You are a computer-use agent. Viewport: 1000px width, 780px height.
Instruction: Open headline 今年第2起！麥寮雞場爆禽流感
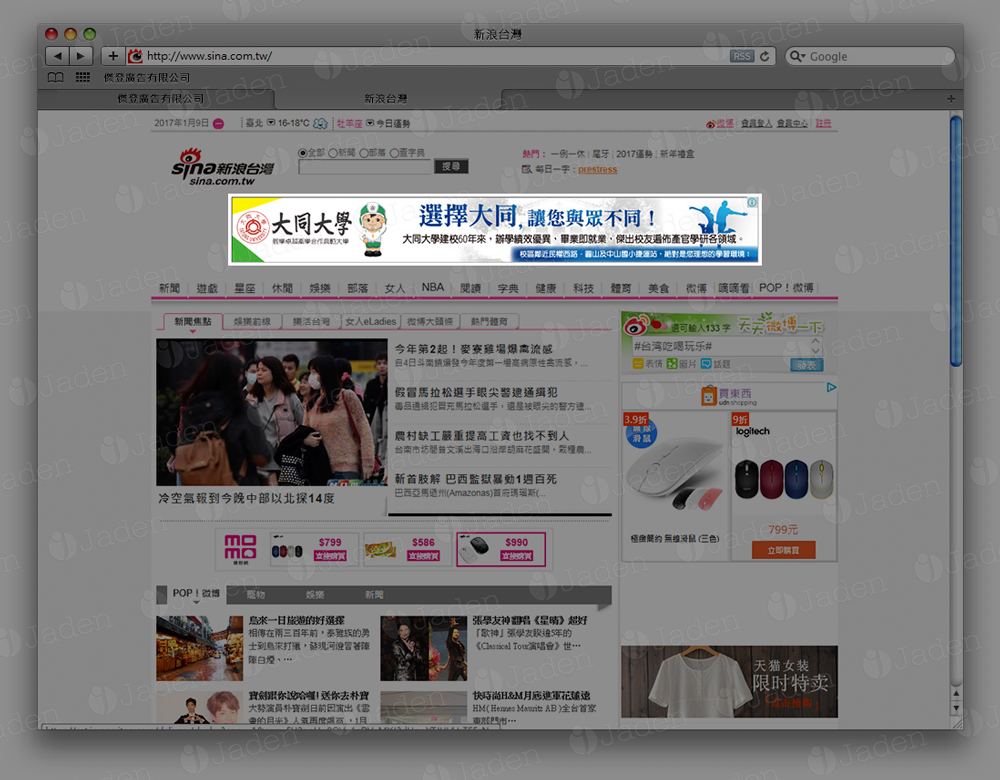coord(474,349)
